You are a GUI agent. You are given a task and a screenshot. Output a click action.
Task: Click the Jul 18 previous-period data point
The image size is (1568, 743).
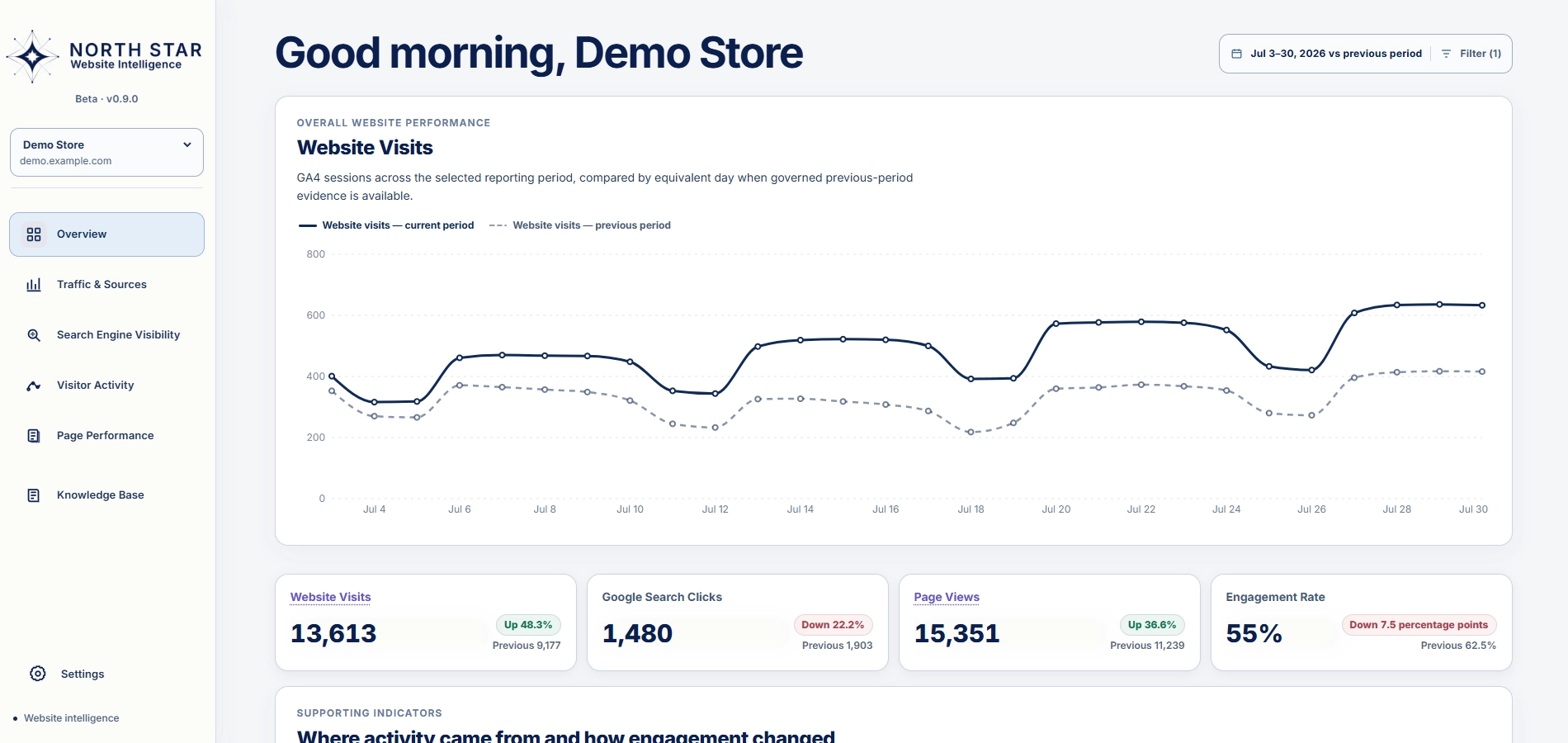(971, 433)
